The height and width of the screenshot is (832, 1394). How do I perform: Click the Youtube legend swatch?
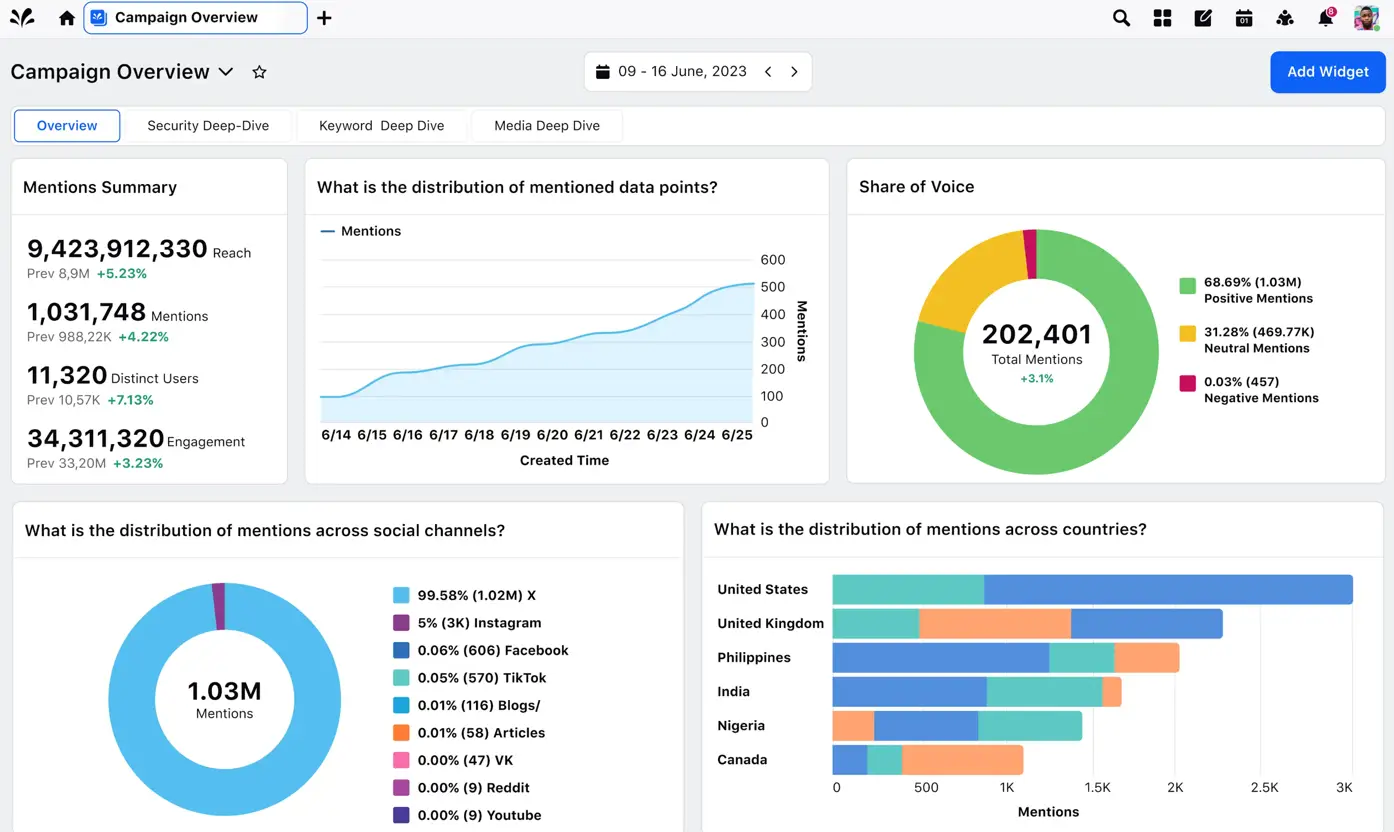(x=401, y=815)
